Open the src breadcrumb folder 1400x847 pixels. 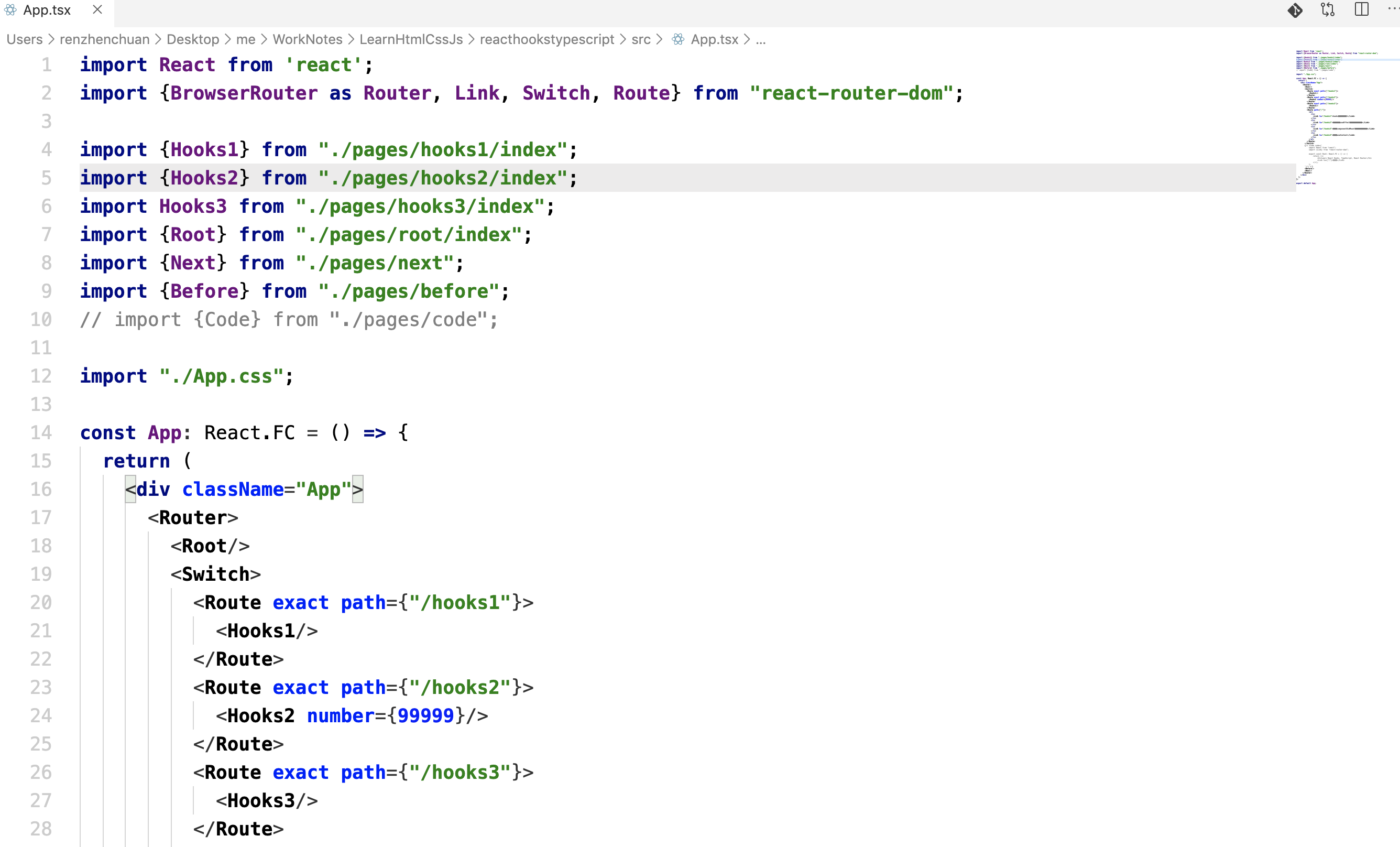(x=641, y=39)
